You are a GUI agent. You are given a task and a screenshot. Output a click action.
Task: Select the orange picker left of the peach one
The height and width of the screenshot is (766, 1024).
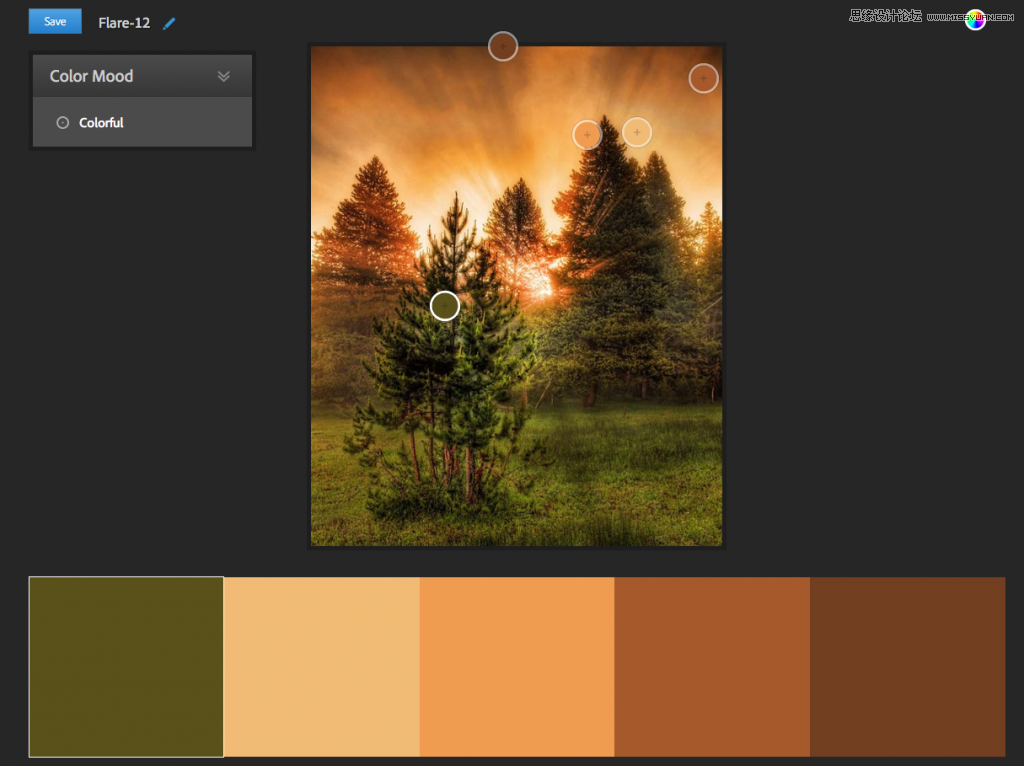click(x=587, y=135)
